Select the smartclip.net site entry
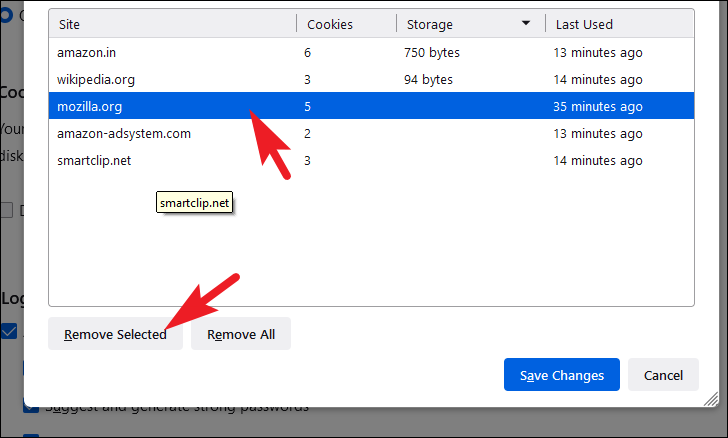728x438 pixels. click(x=371, y=160)
